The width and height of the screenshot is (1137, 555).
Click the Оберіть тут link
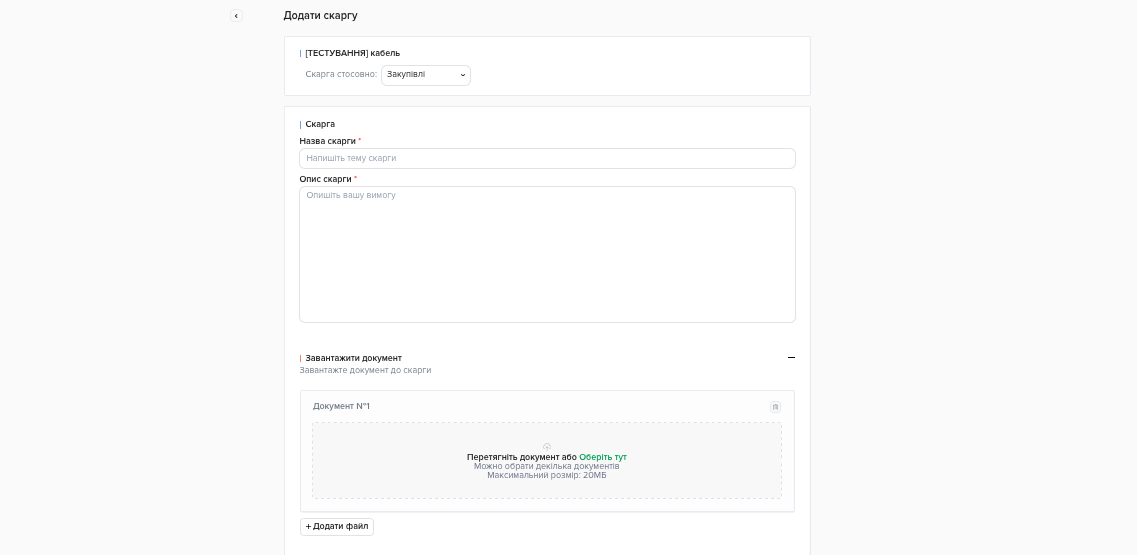[x=603, y=457]
